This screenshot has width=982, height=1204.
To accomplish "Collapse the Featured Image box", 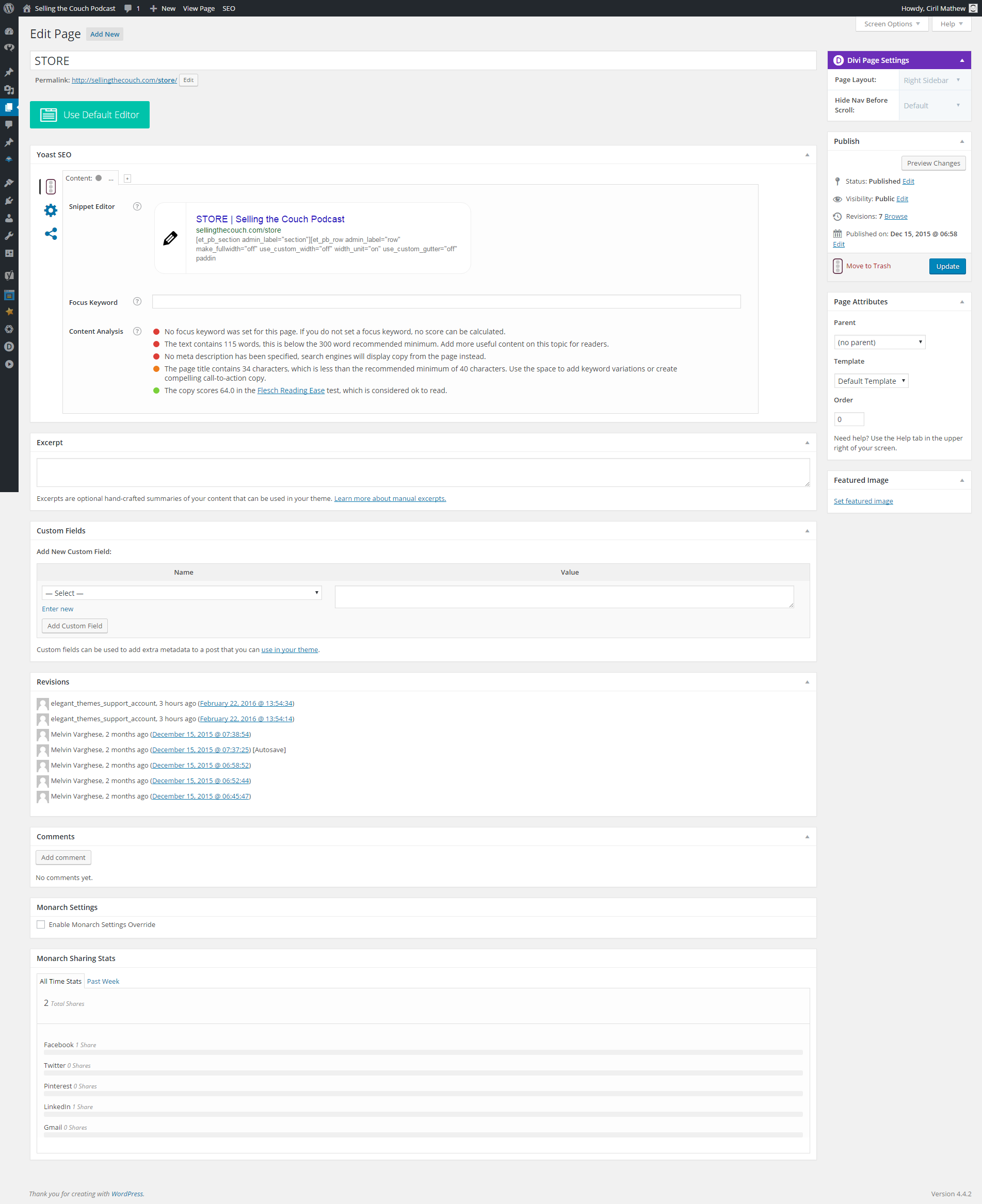I will coord(962,480).
